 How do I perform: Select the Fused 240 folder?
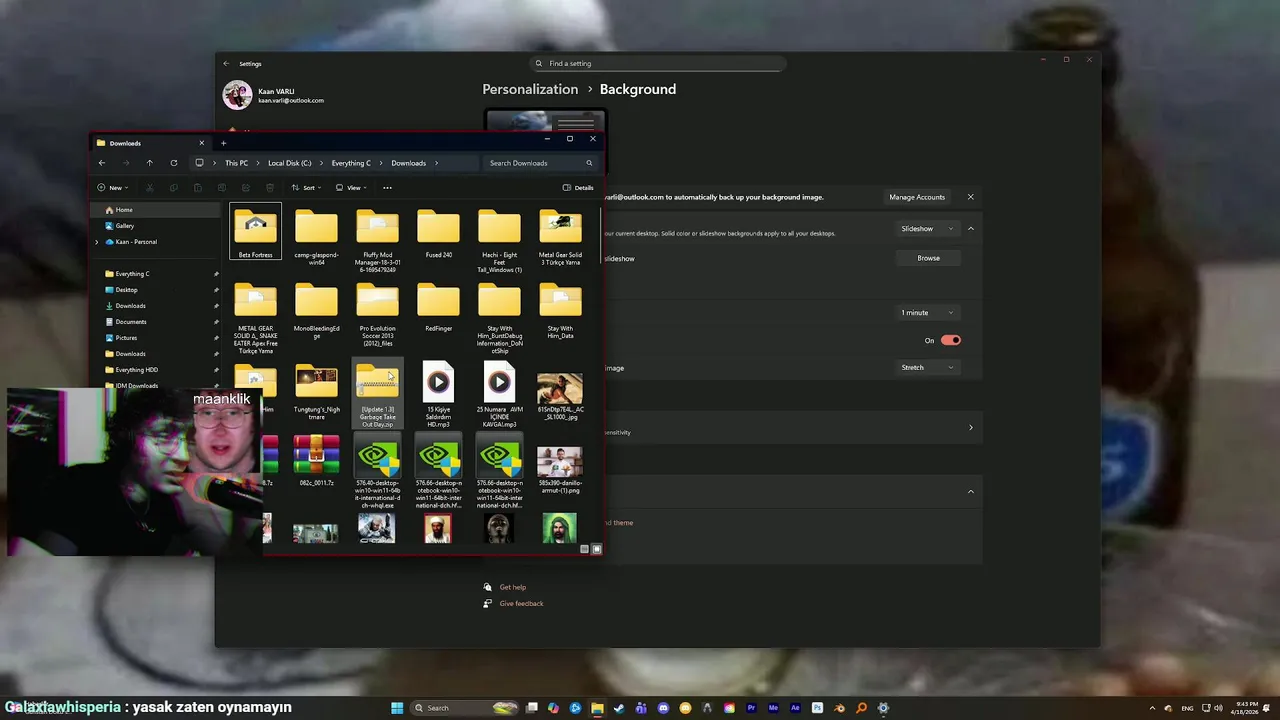pyautogui.click(x=438, y=233)
